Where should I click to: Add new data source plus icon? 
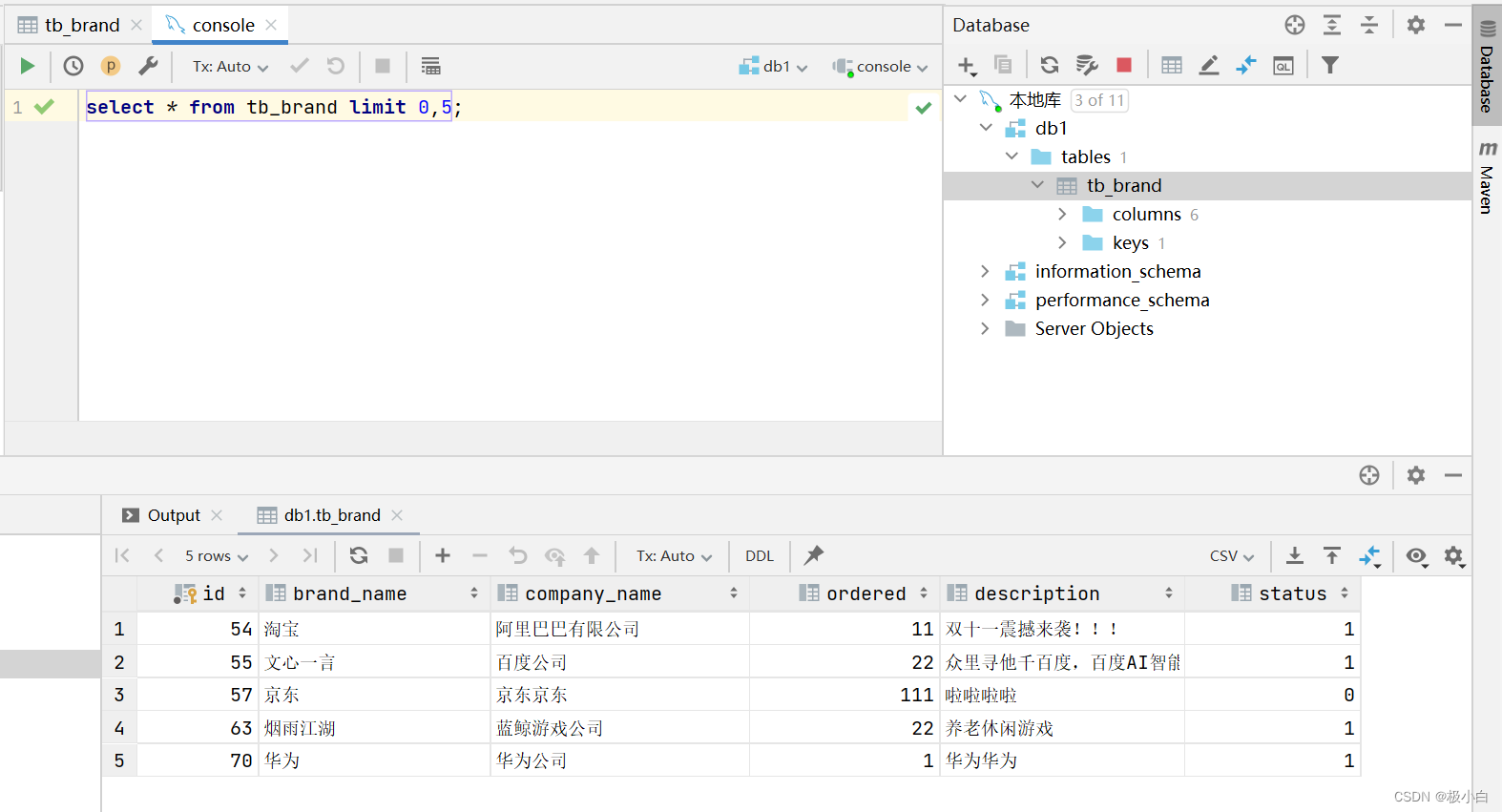click(x=967, y=65)
